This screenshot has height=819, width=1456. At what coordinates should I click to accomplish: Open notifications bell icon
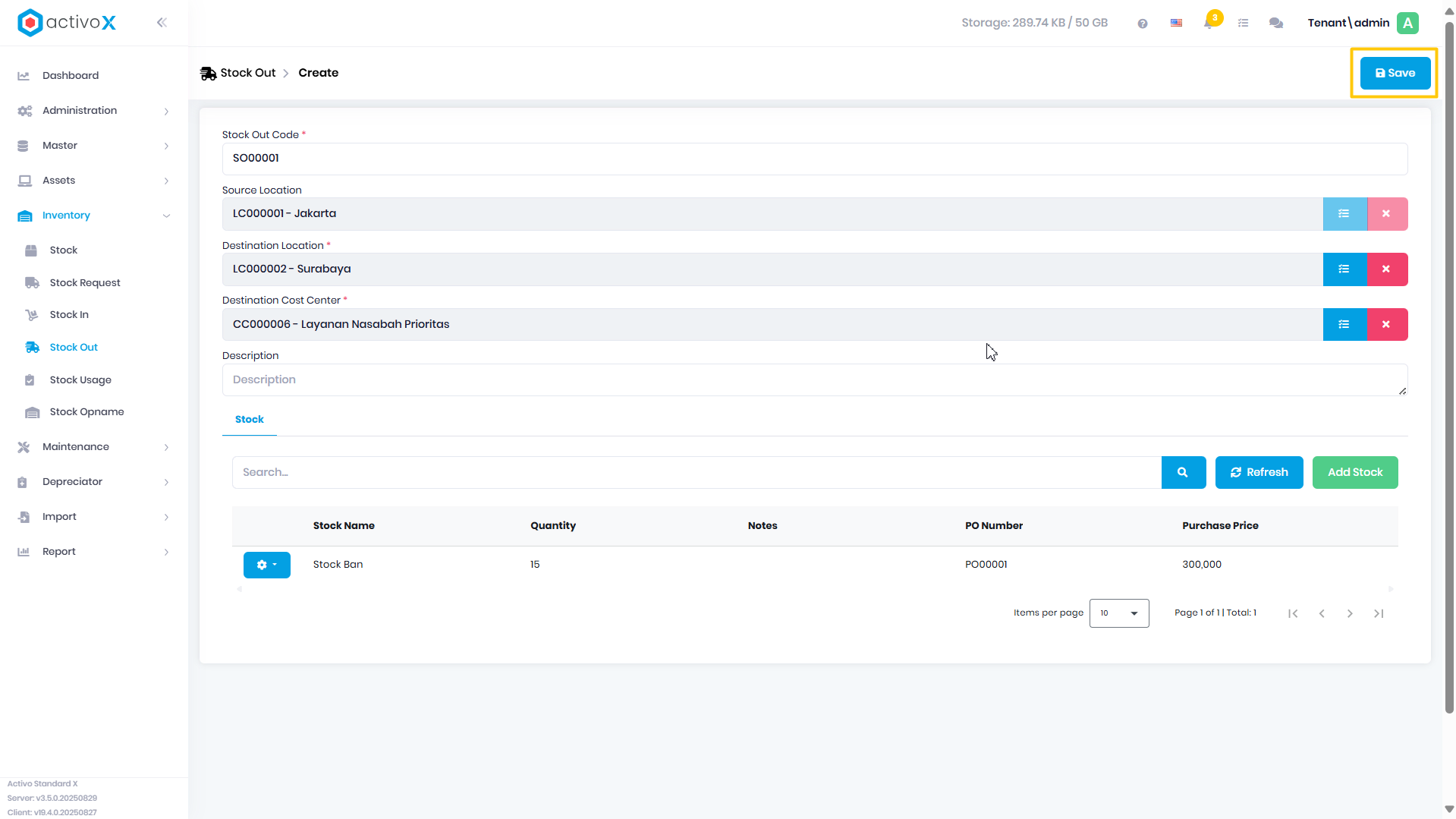click(1209, 23)
